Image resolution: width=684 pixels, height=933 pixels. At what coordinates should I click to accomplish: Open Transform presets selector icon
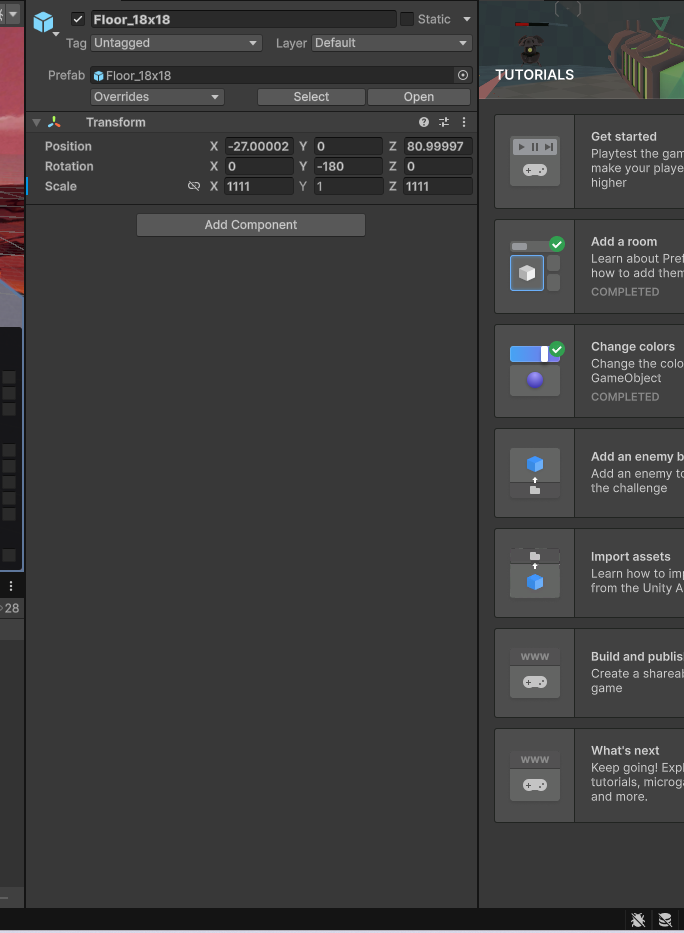pos(444,122)
